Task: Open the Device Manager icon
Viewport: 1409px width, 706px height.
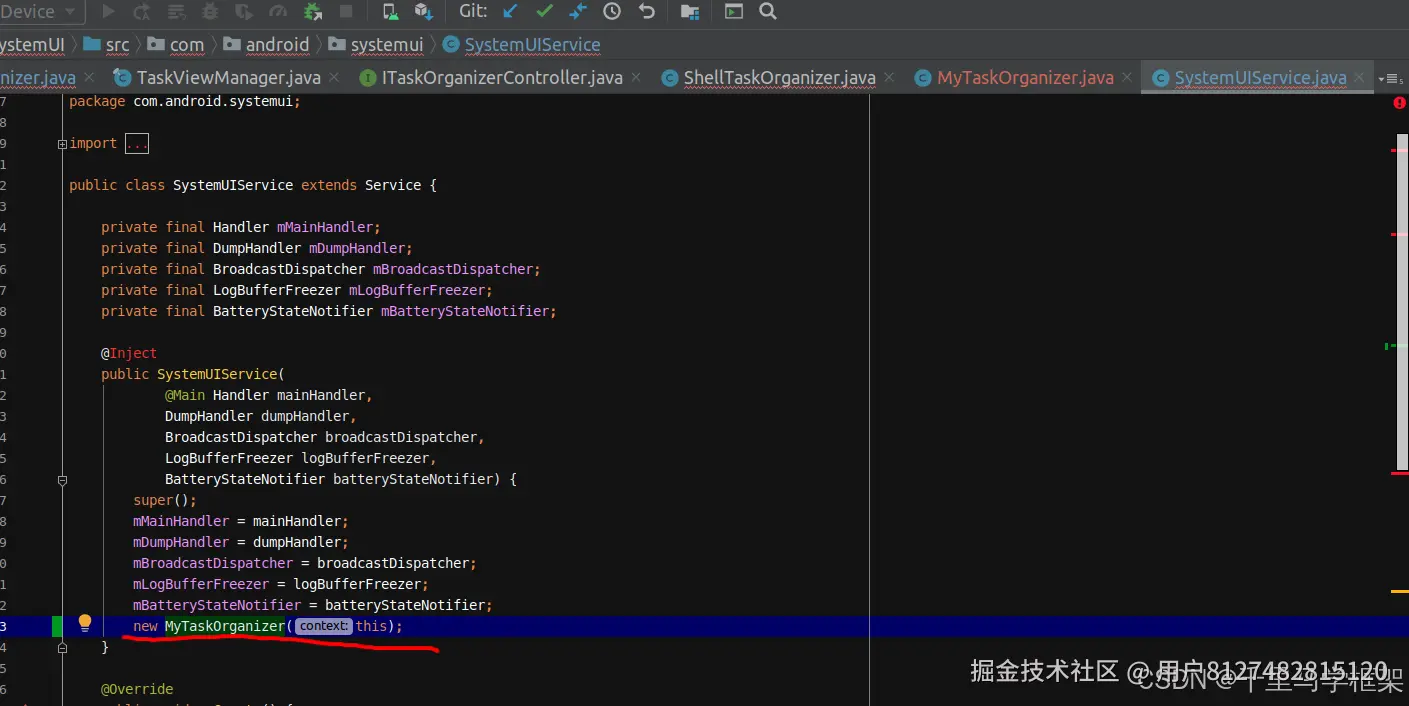Action: pos(390,12)
